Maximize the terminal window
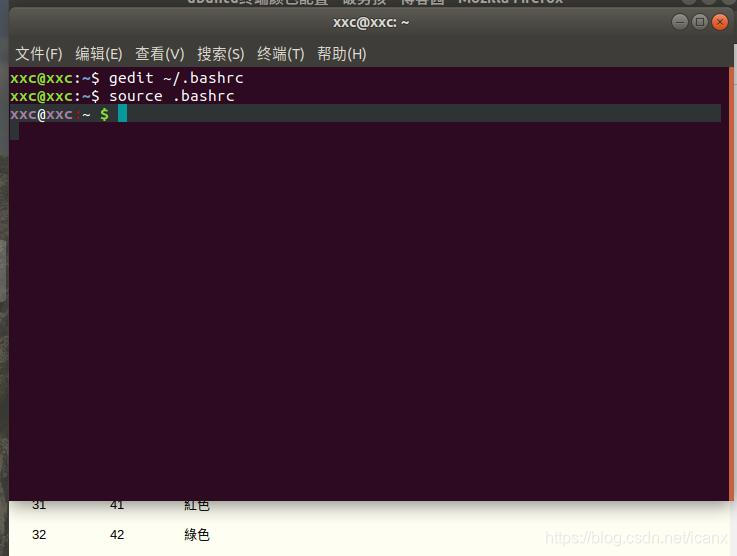The height and width of the screenshot is (556, 737). click(700, 22)
